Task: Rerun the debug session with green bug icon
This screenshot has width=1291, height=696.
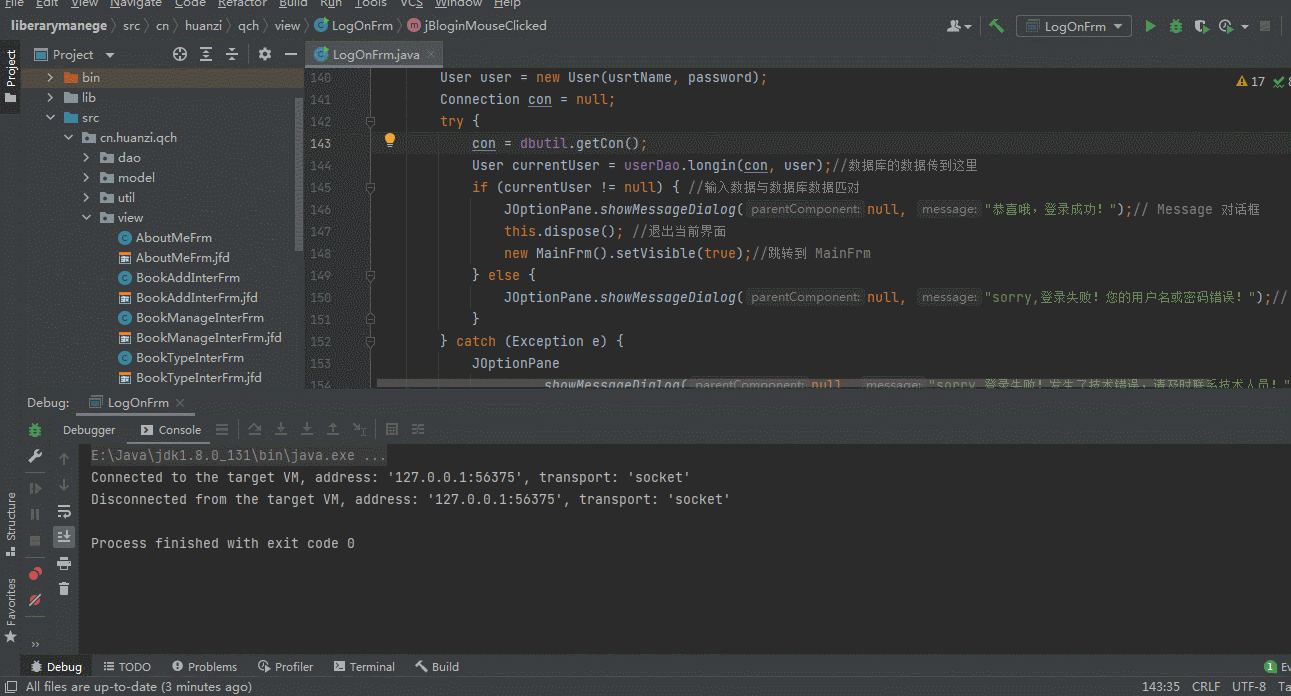Action: coord(34,431)
